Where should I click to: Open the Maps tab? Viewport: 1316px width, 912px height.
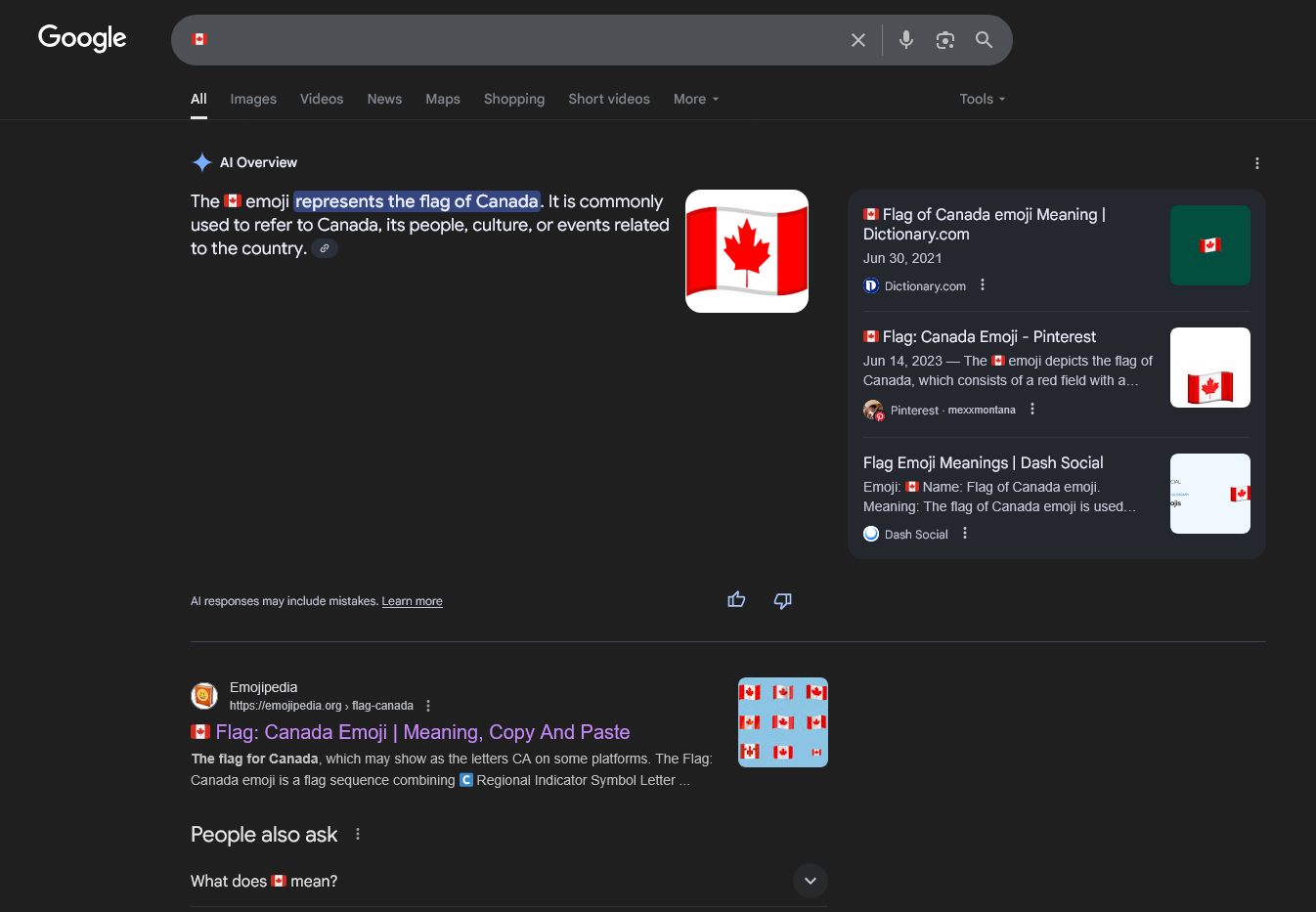pos(443,99)
